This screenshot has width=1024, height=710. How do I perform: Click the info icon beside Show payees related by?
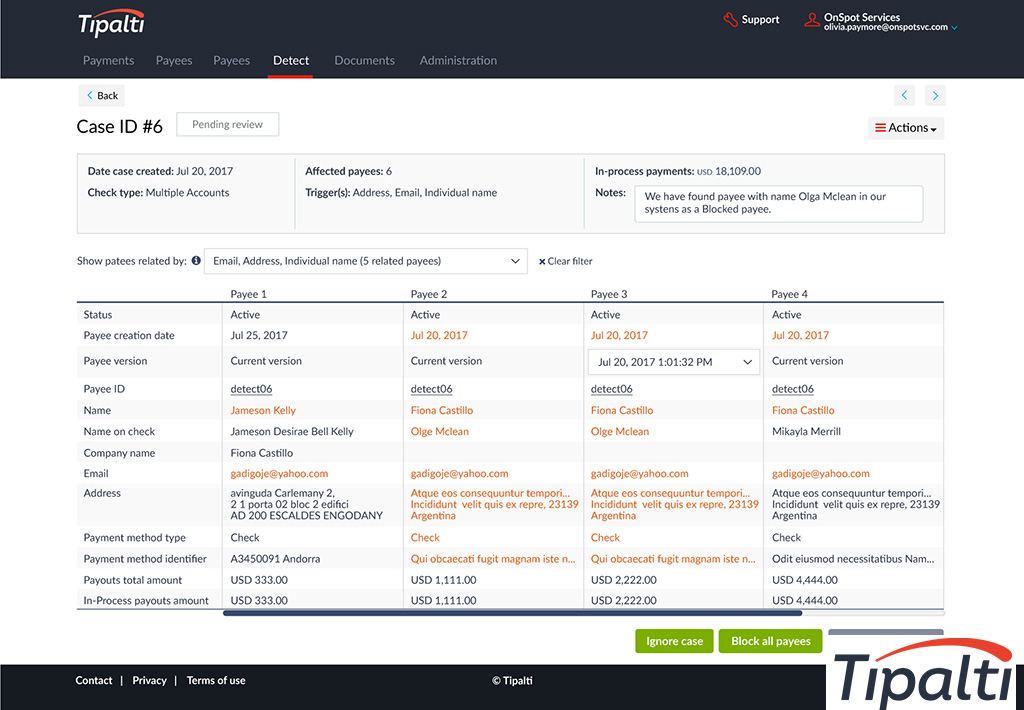[196, 261]
